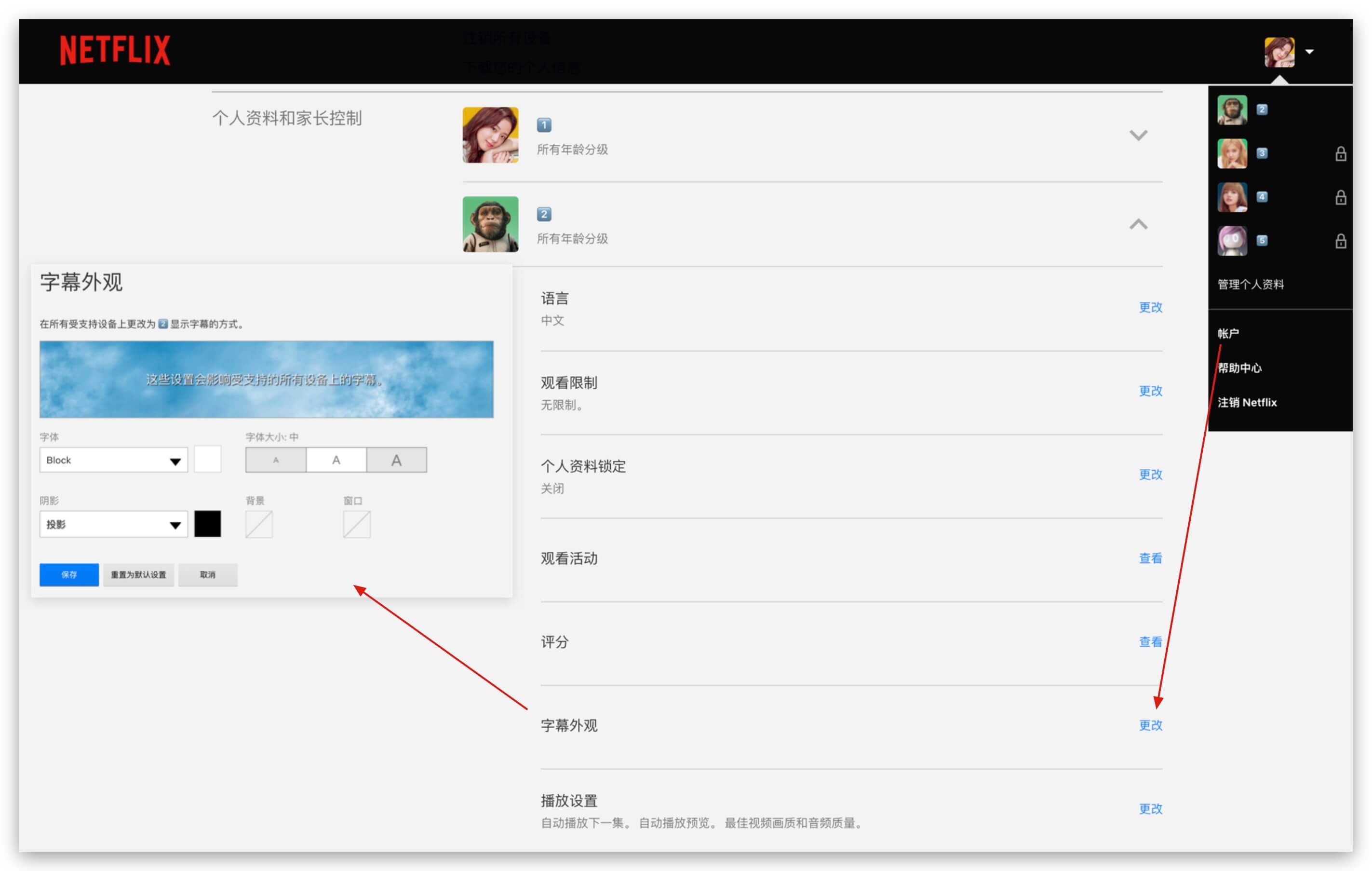The width and height of the screenshot is (1372, 871).
Task: Click the black shadow color swatch
Action: 207,524
